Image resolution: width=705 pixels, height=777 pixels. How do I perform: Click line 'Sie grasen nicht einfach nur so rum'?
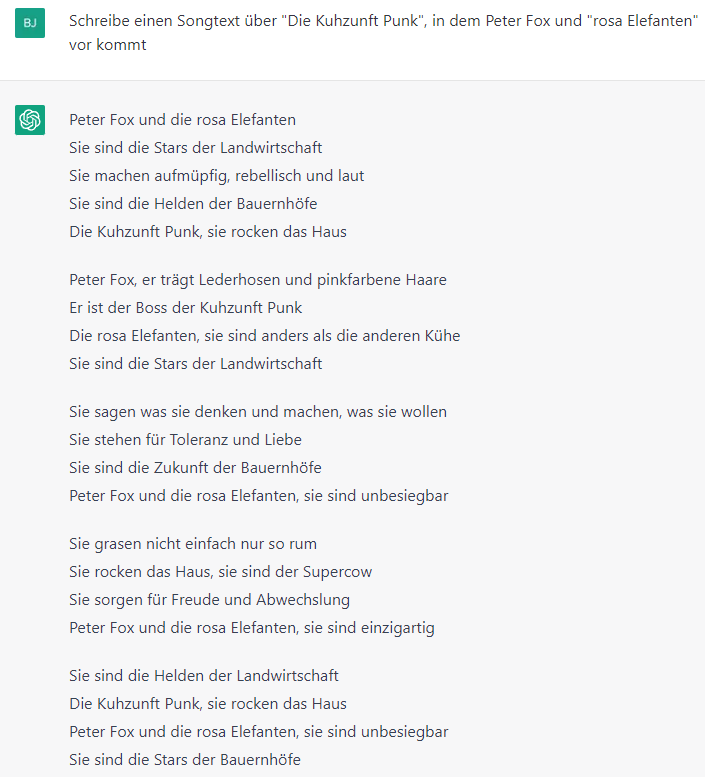point(192,544)
